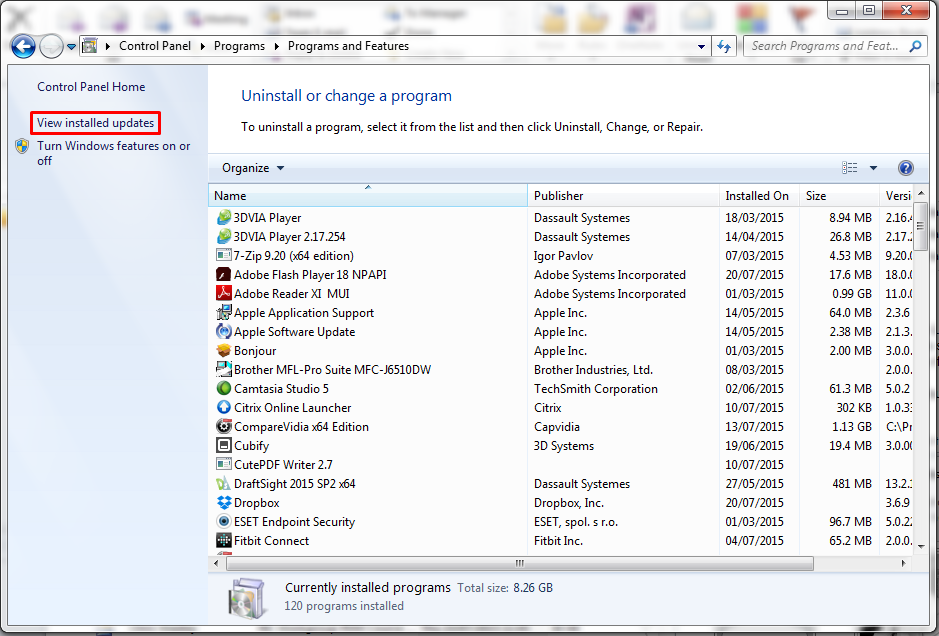The image size is (939, 636).
Task: Select the Adobe Reader XI icon
Action: 224,294
